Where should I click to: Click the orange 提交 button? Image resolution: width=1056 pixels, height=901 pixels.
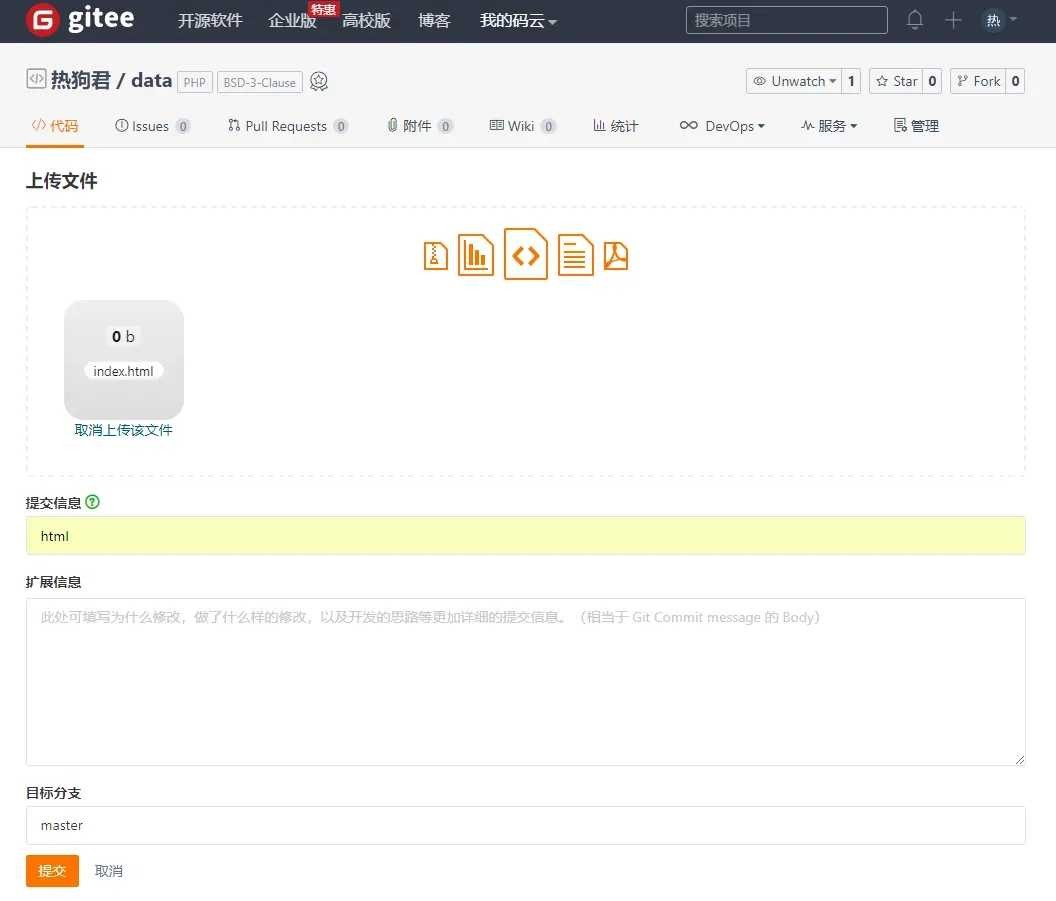[53, 871]
